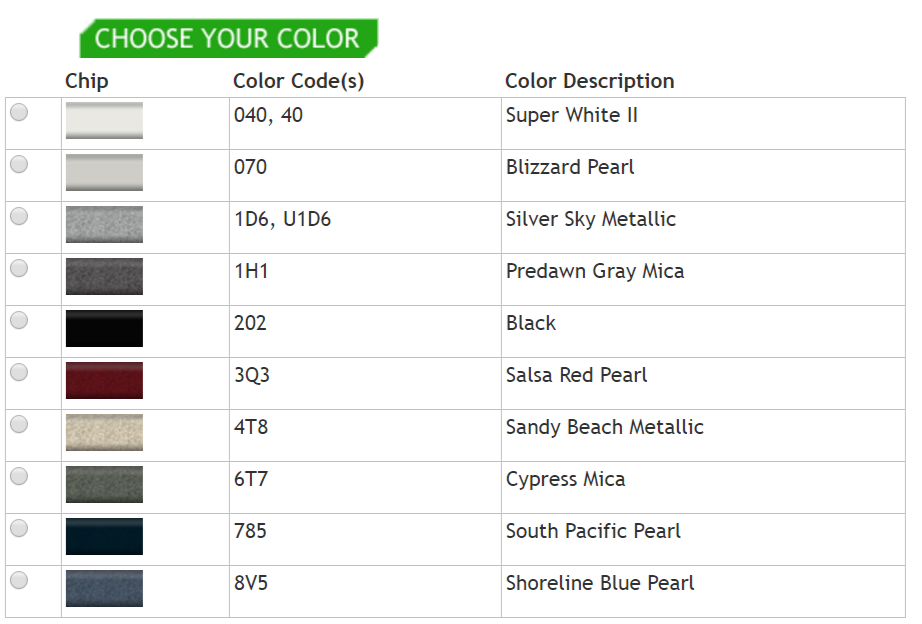Choose Salsa Red Pearl radio button
Screen dimensions: 922x624
19,373
